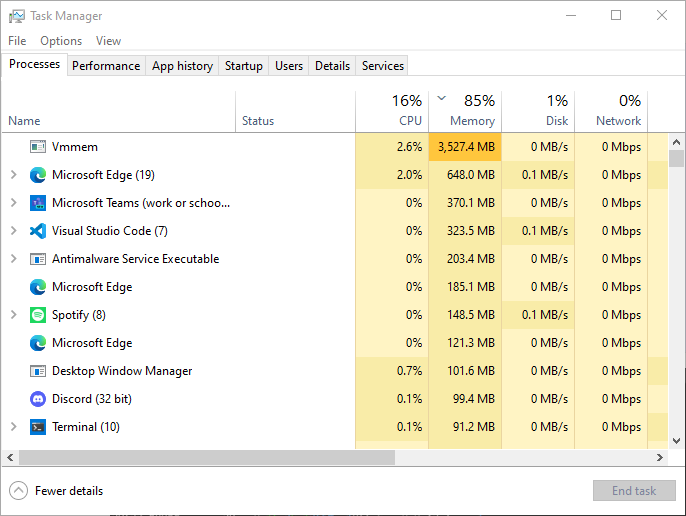686x516 pixels.
Task: Click the Memory column sort arrow
Action: tap(442, 98)
